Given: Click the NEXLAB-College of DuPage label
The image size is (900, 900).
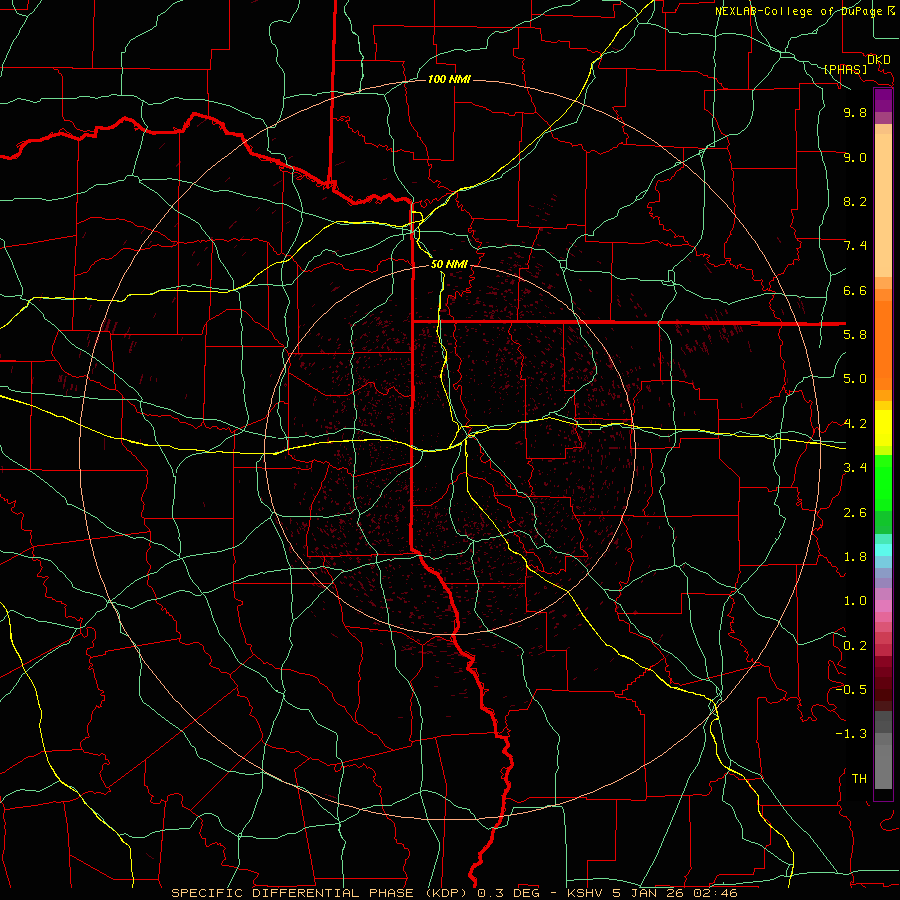Looking at the screenshot, I should [799, 11].
